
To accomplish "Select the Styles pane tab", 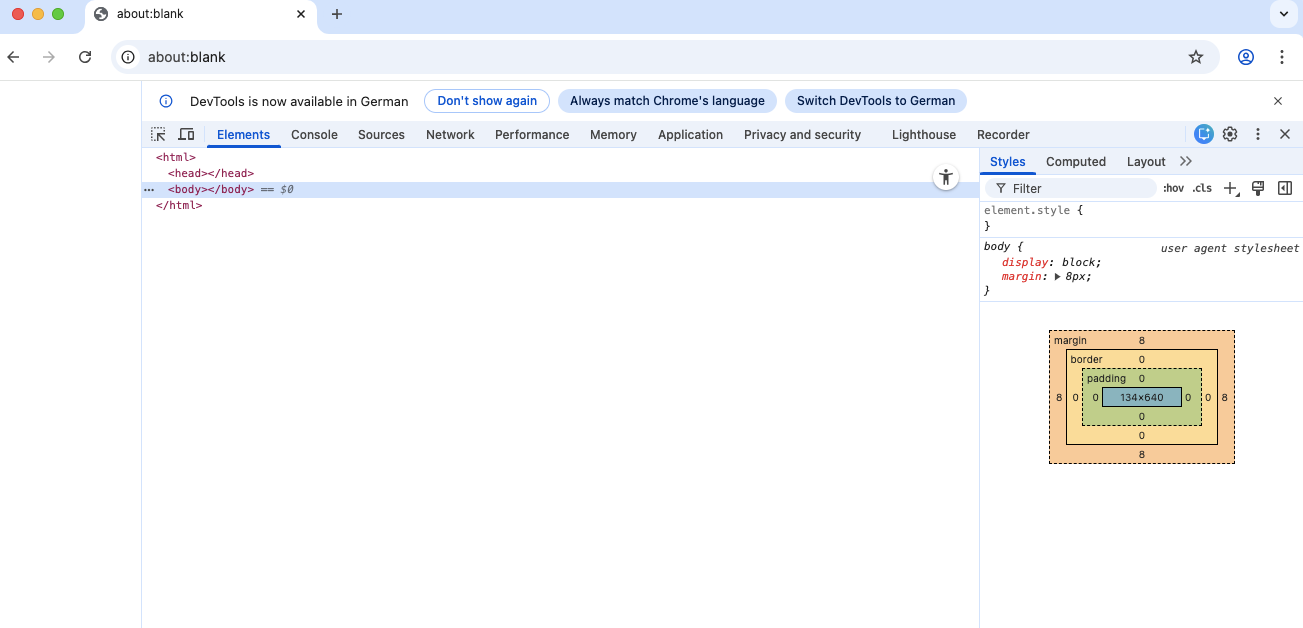I will [x=1007, y=161].
